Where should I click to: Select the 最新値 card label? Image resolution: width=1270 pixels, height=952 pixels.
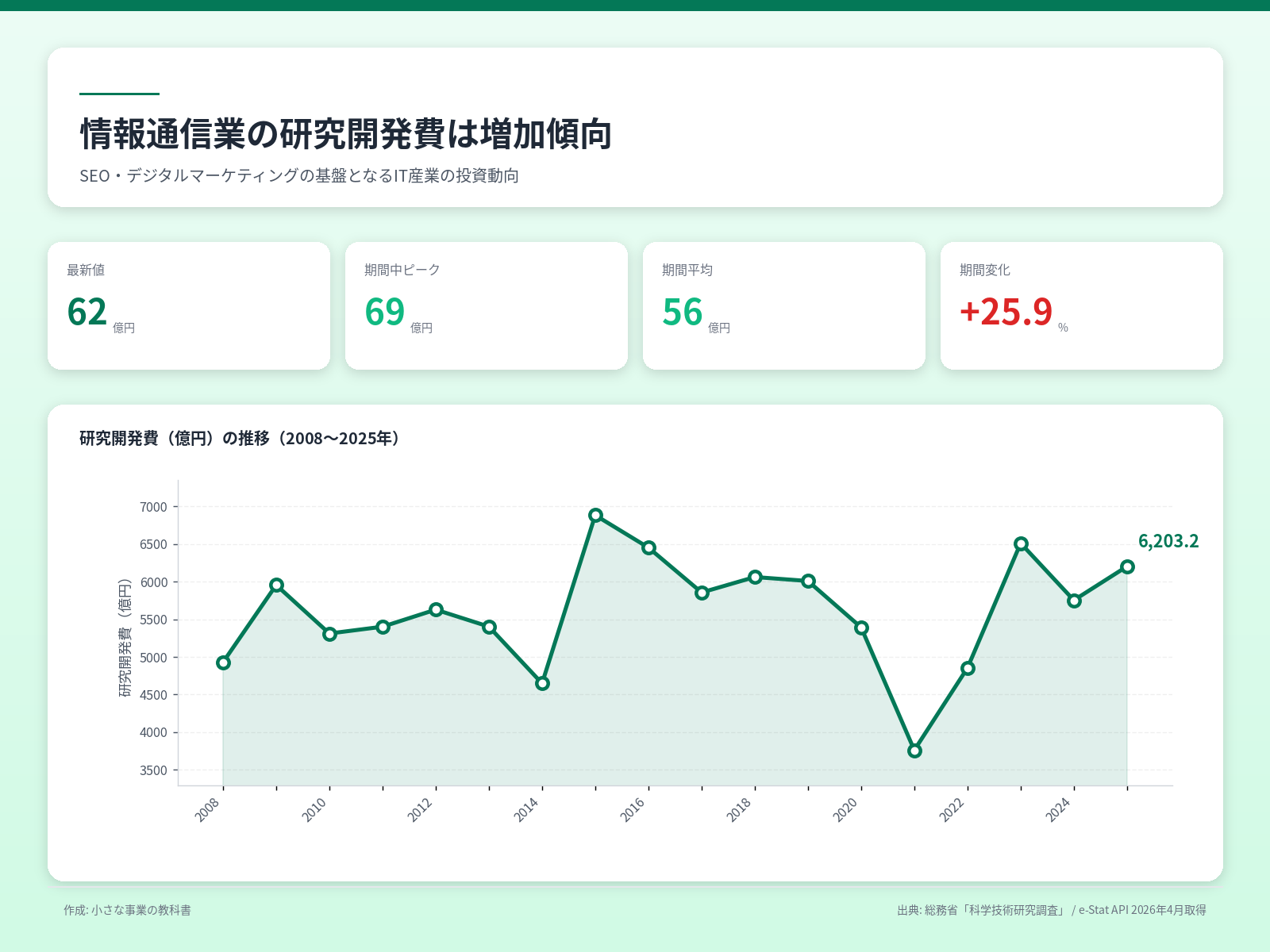click(x=86, y=270)
